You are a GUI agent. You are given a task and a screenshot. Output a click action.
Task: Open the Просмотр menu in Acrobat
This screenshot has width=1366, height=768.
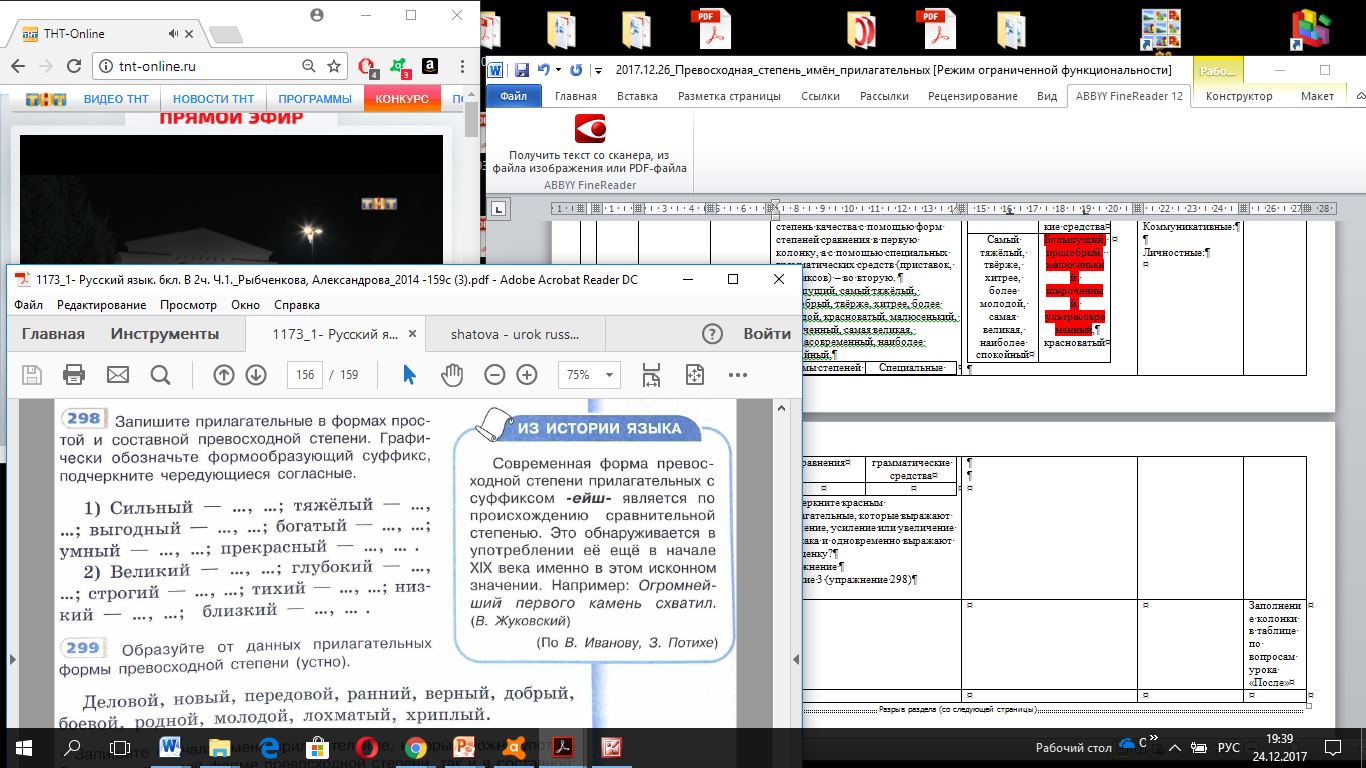(189, 305)
